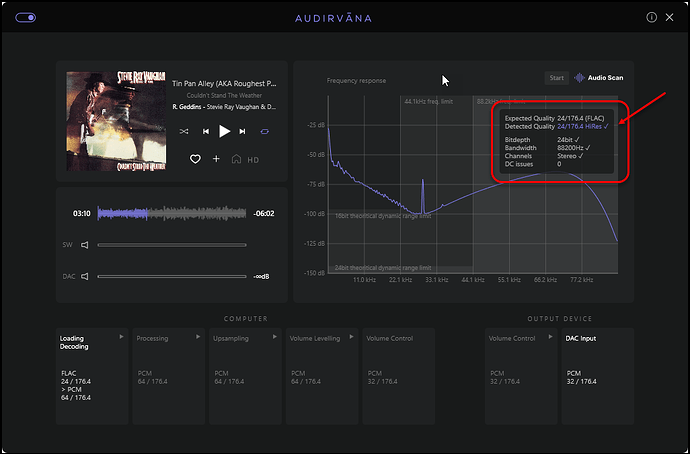
Task: Click the HD quality badge
Action: (253, 160)
